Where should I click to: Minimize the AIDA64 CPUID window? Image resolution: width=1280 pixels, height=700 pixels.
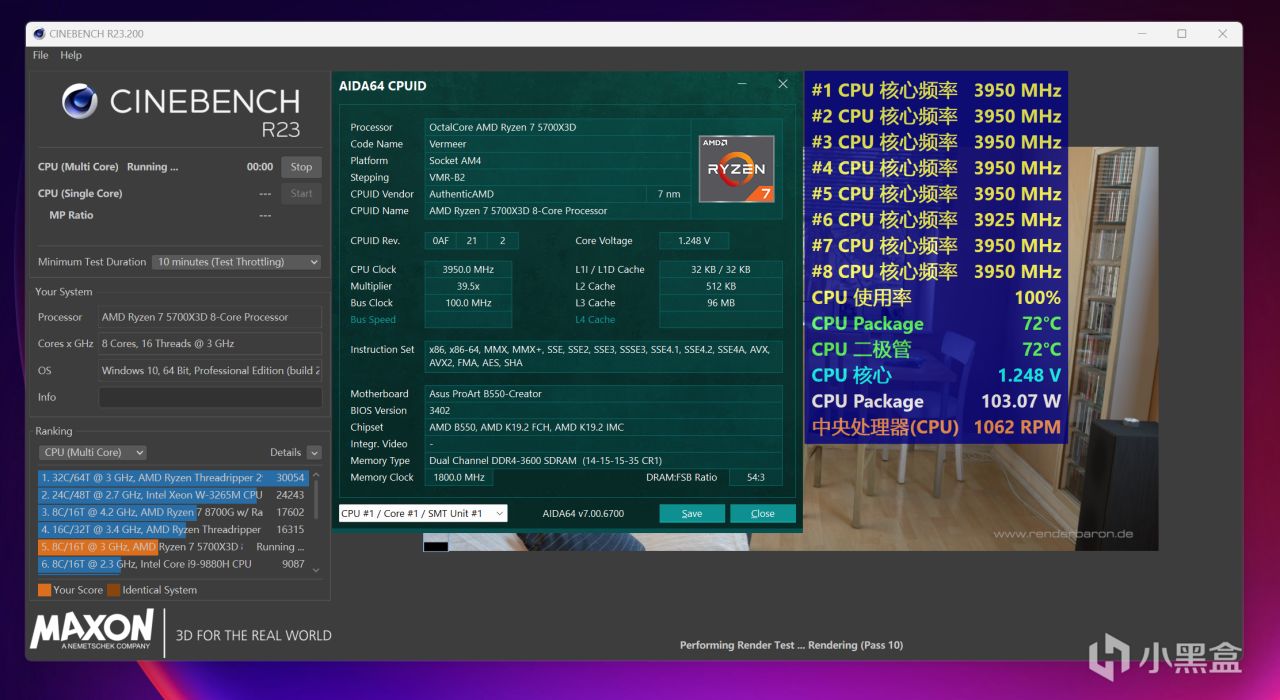click(742, 85)
